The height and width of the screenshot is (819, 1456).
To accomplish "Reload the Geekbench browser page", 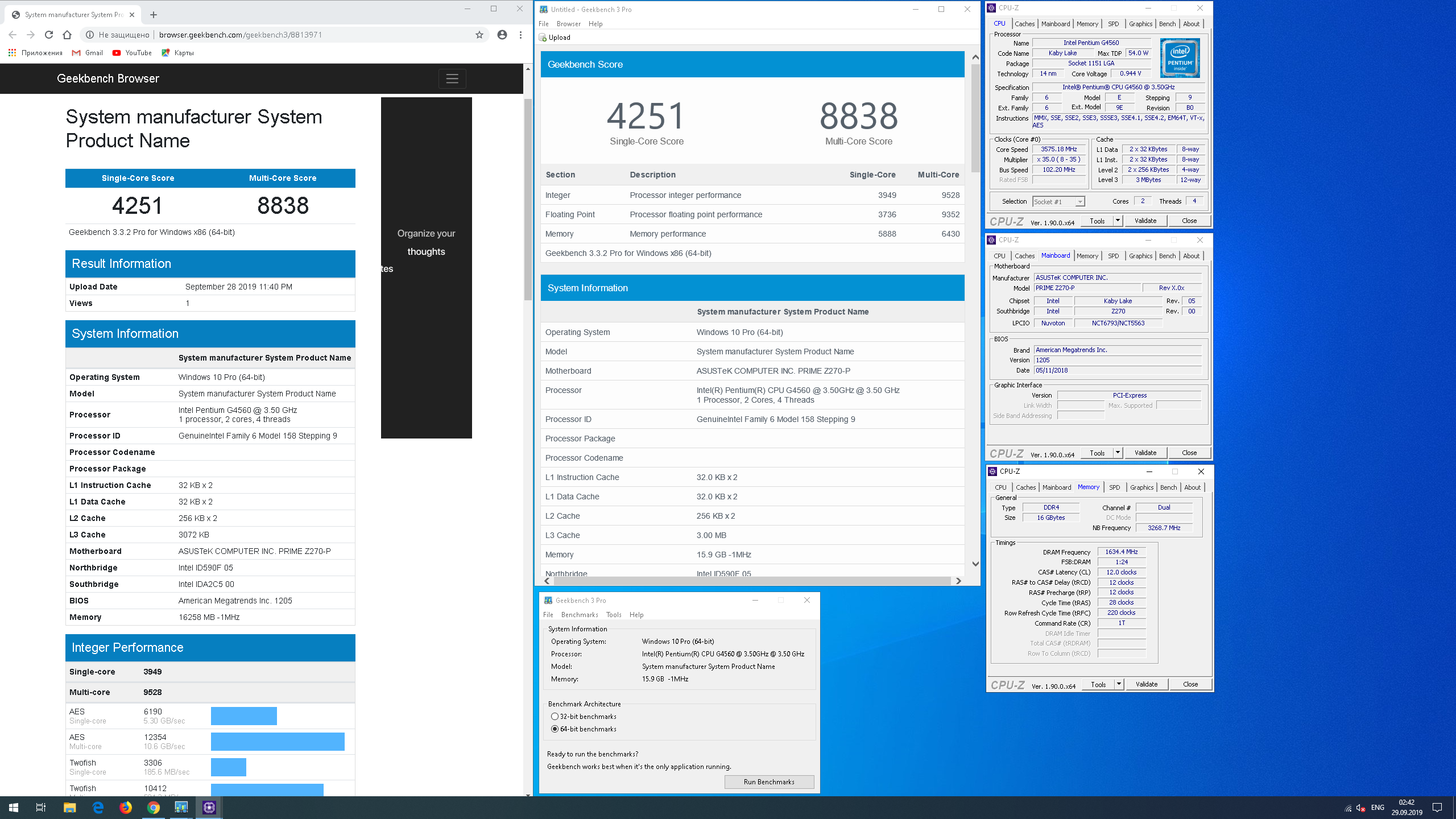I will pyautogui.click(x=49, y=35).
